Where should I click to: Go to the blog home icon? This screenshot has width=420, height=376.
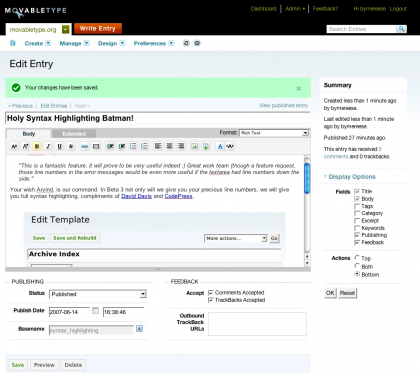tap(13, 43)
